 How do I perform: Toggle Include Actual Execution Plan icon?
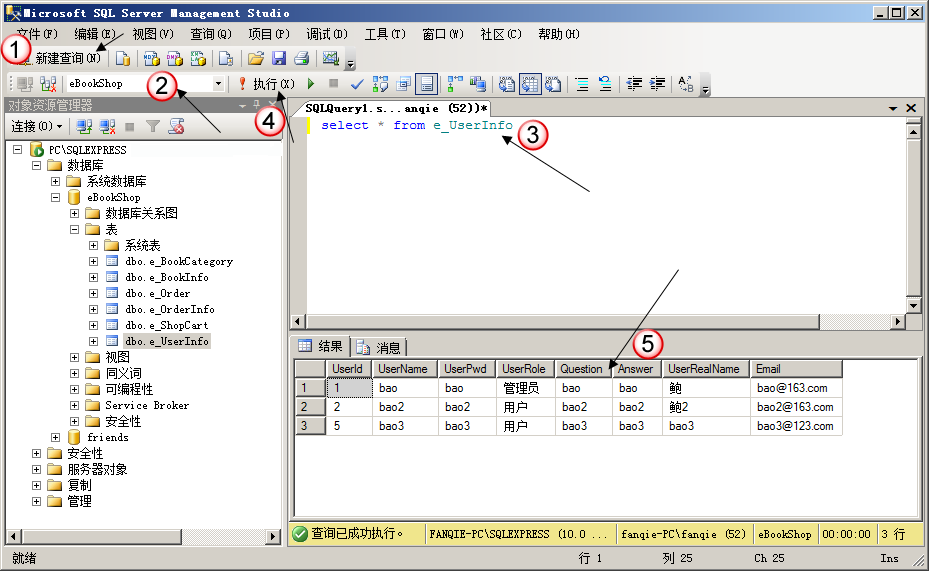click(455, 84)
